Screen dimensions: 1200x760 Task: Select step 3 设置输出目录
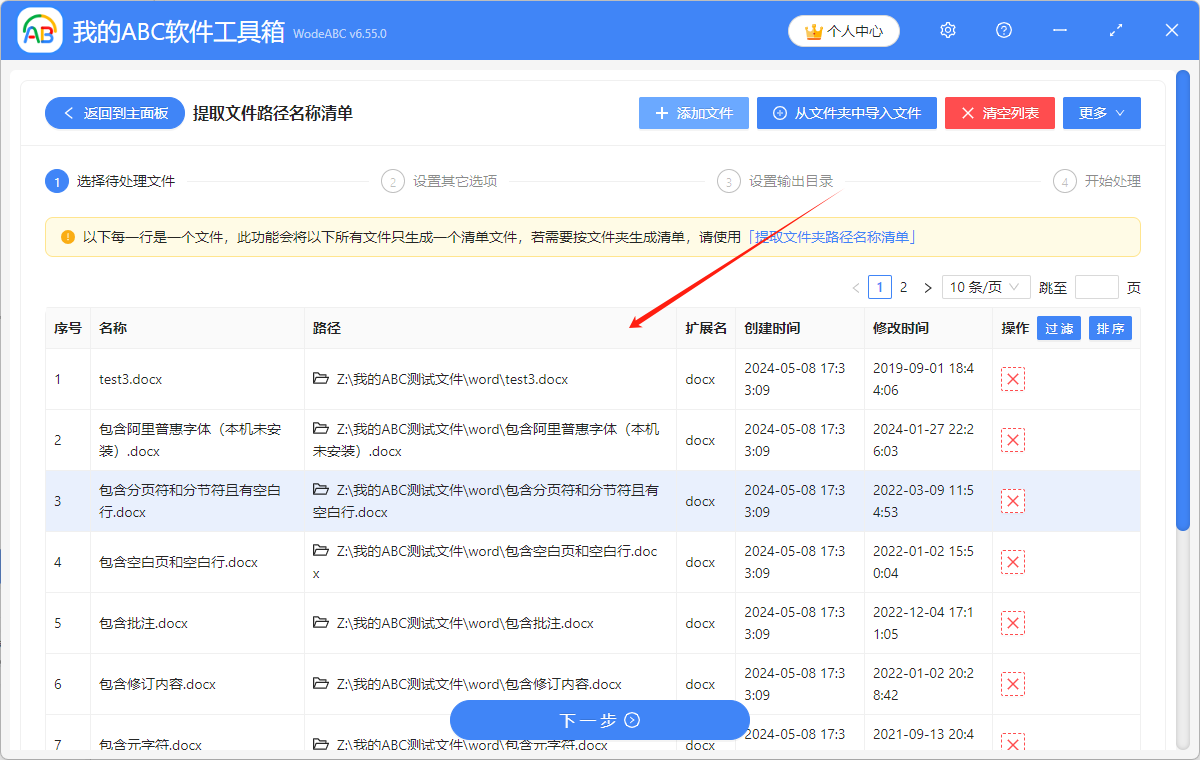(779, 181)
